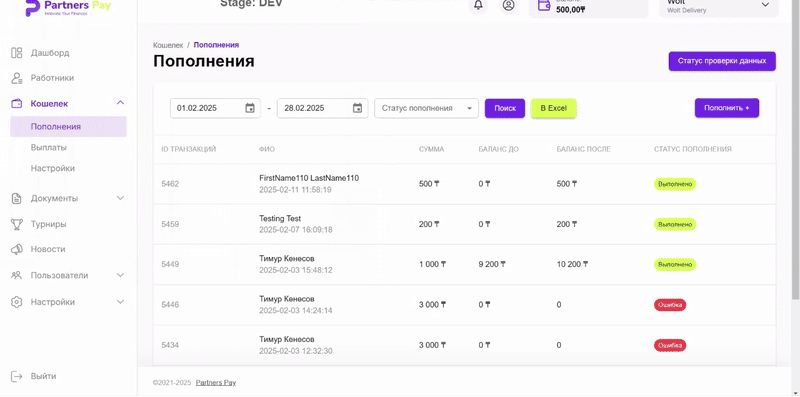
Task: Click the БАЛАНС ПОСЛЕ column header
Action: pyautogui.click(x=584, y=150)
